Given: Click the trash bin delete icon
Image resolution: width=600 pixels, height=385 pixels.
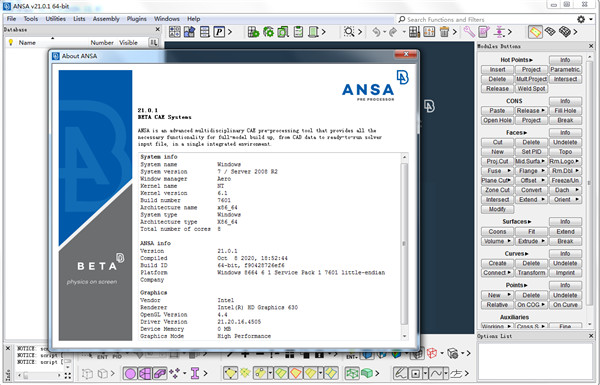Looking at the screenshot, I should click(444, 32).
